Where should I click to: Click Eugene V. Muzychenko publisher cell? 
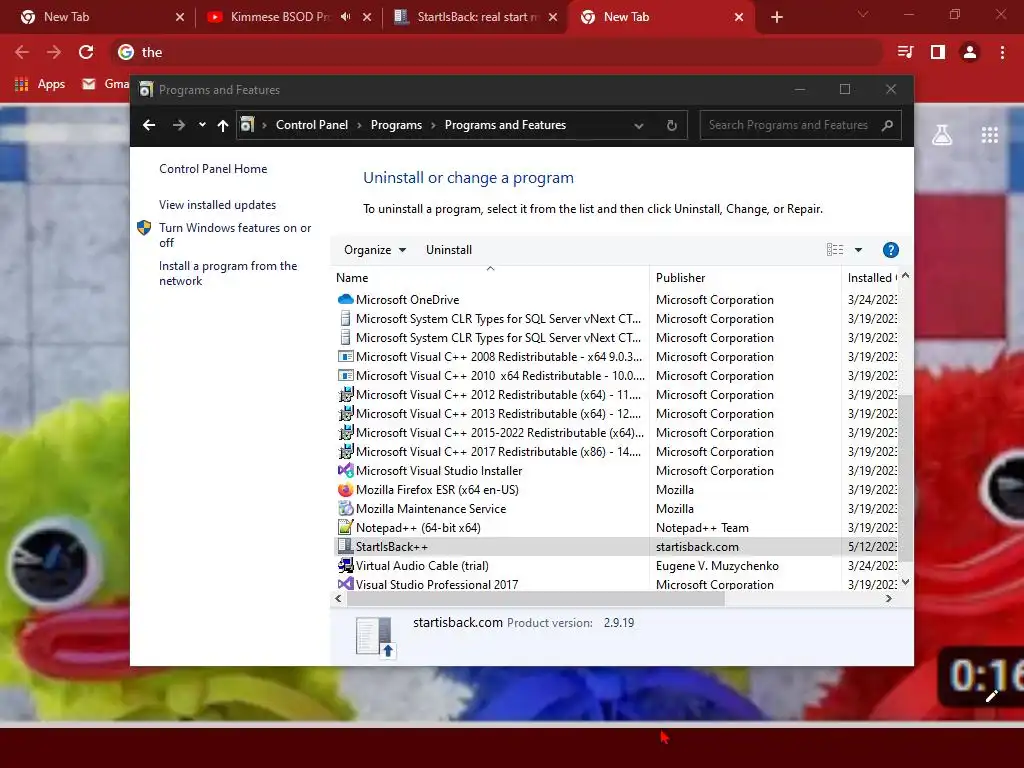point(717,566)
